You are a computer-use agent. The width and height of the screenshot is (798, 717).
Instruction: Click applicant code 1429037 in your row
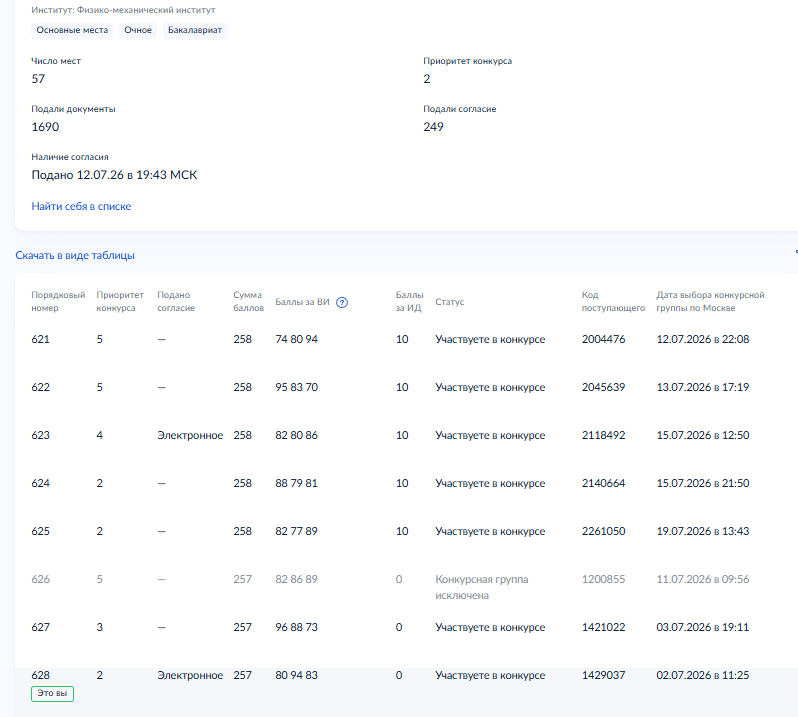click(604, 675)
